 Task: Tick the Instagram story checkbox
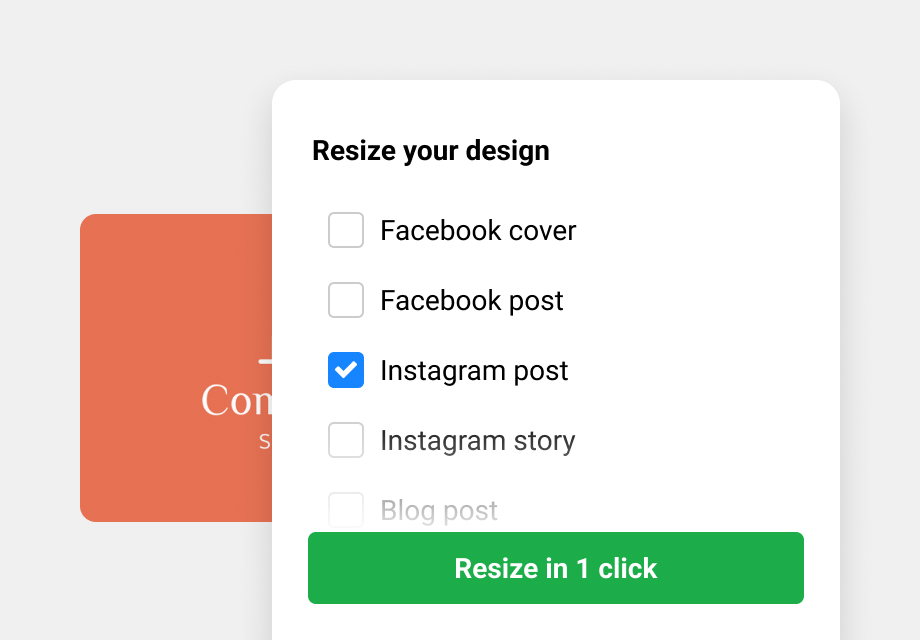pyautogui.click(x=346, y=440)
